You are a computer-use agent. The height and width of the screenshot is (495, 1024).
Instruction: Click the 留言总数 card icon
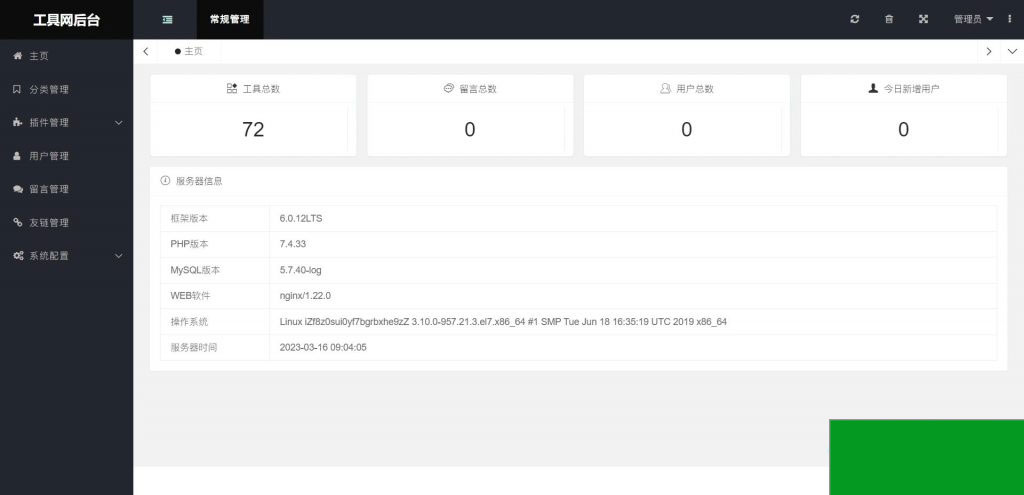[449, 89]
